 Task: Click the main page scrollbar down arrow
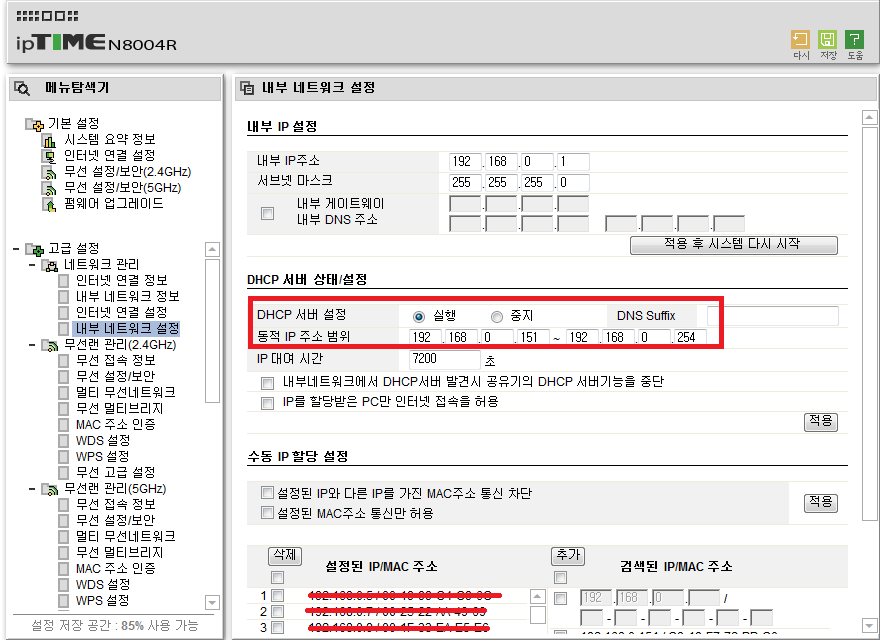coord(869,625)
